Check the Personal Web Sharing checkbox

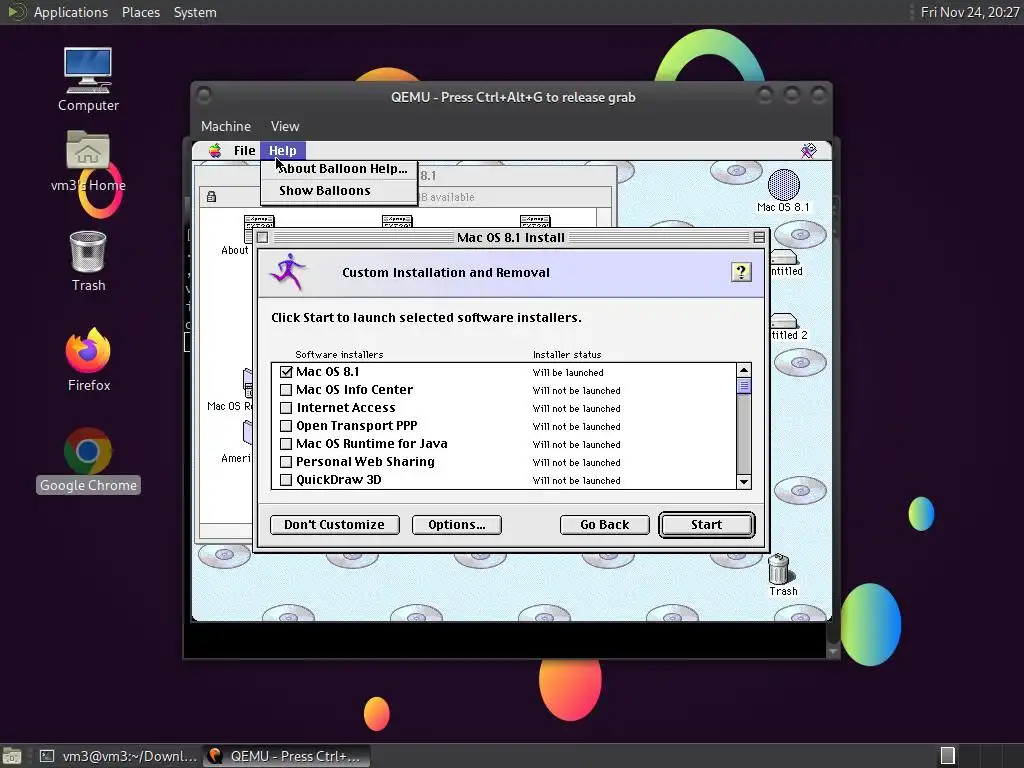click(286, 462)
